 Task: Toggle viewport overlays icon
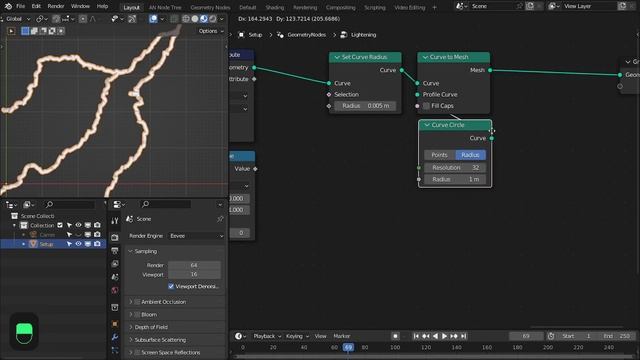pos(153,19)
